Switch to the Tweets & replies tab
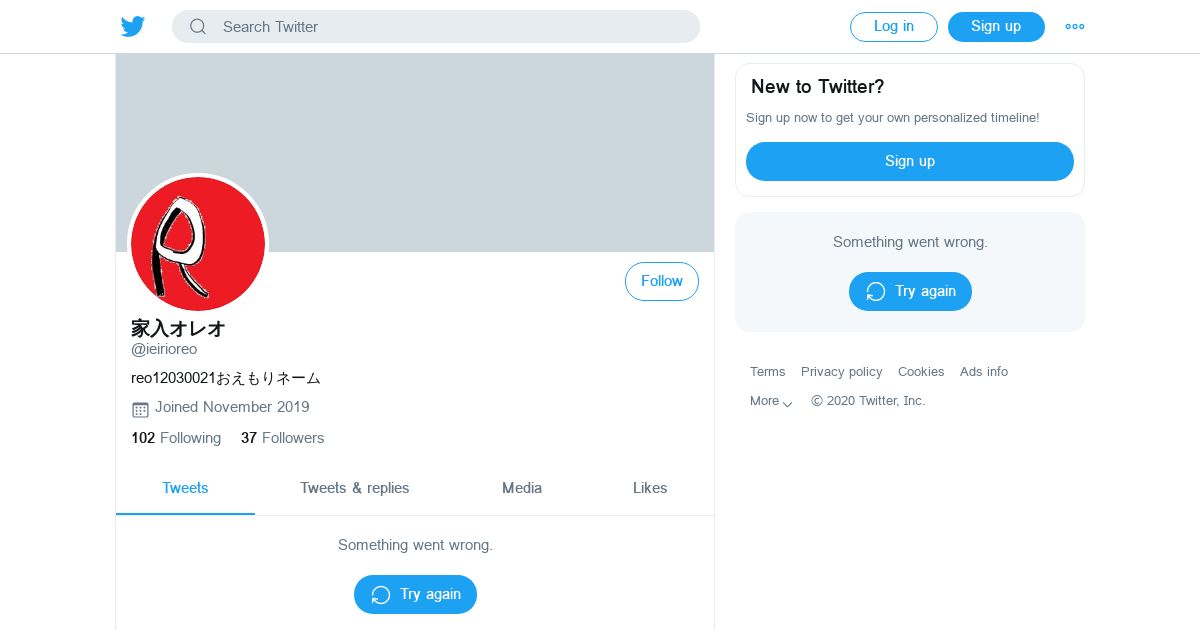 [x=355, y=488]
